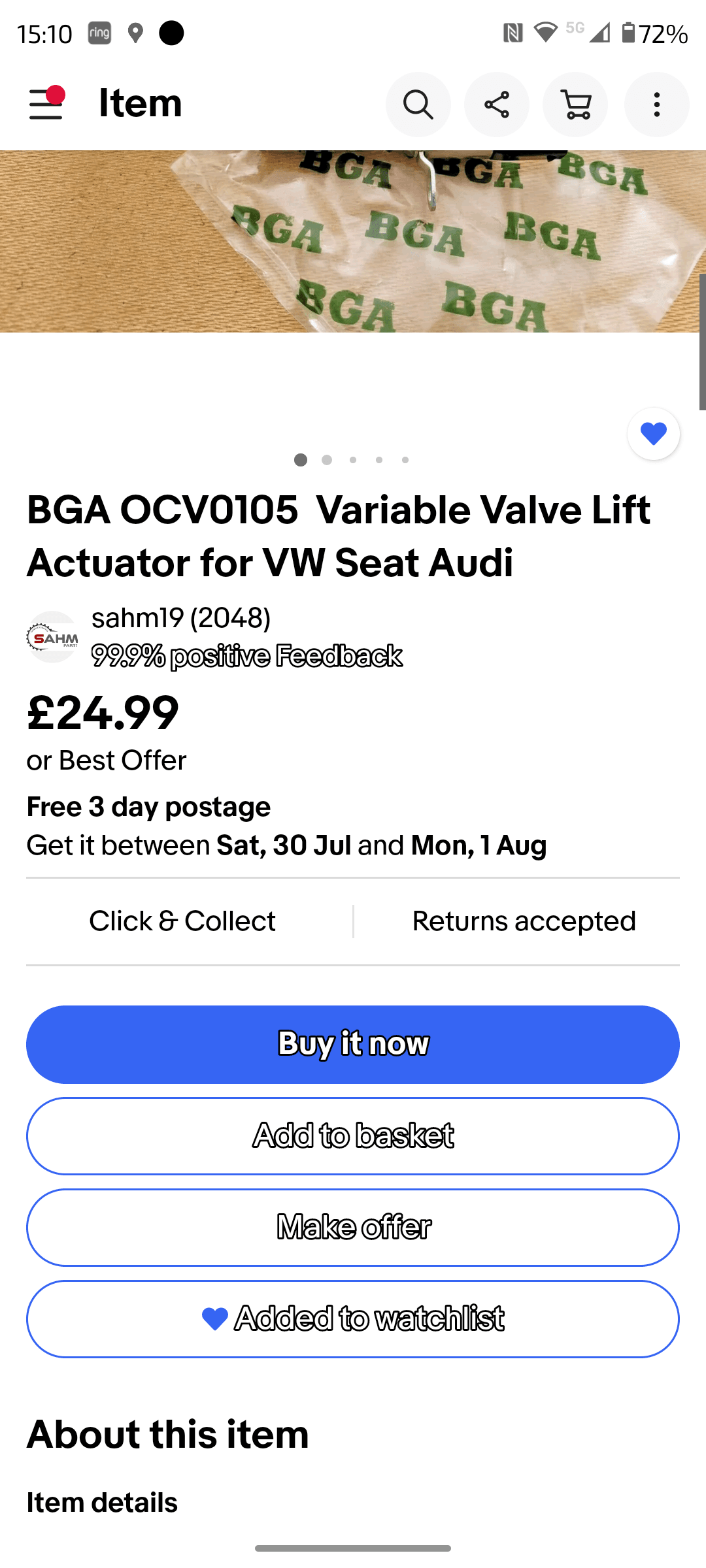The image size is (706, 1568).
Task: Select the Click & Collect option
Action: click(182, 921)
